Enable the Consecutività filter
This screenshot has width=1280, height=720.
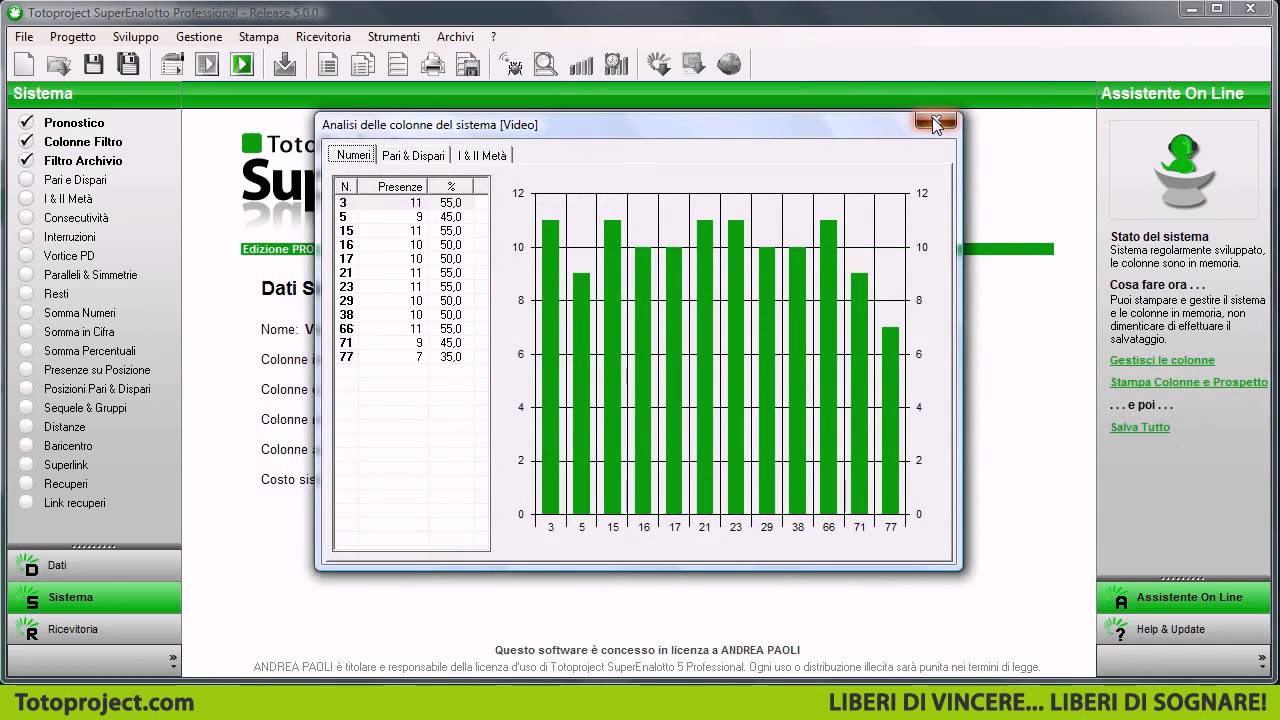27,218
